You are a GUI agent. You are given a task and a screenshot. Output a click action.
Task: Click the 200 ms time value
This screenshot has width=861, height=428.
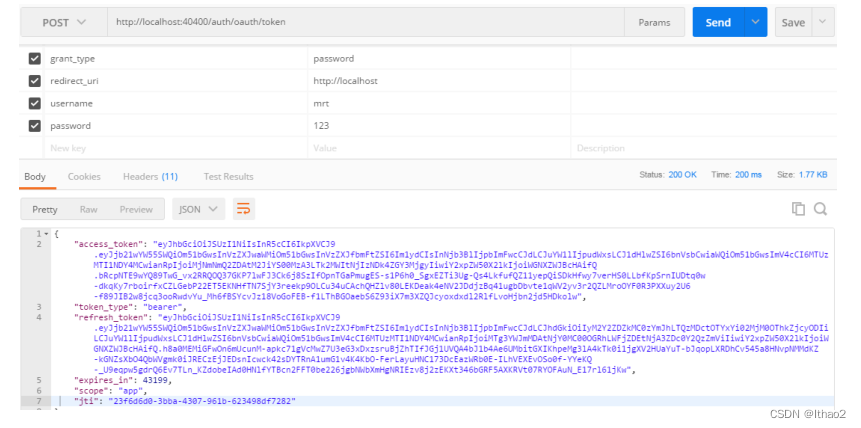[x=747, y=174]
